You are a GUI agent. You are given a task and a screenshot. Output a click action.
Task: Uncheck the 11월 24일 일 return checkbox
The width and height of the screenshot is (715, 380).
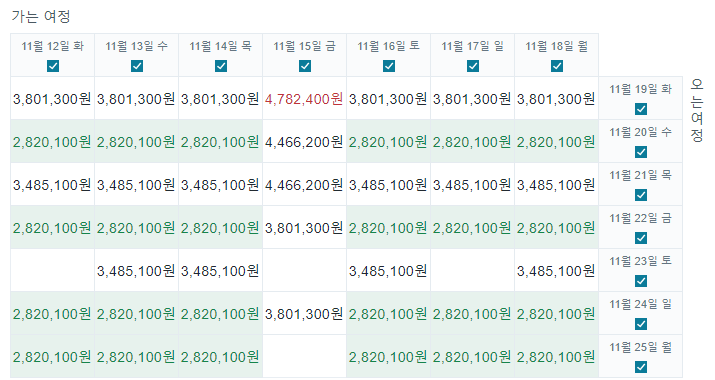(641, 324)
